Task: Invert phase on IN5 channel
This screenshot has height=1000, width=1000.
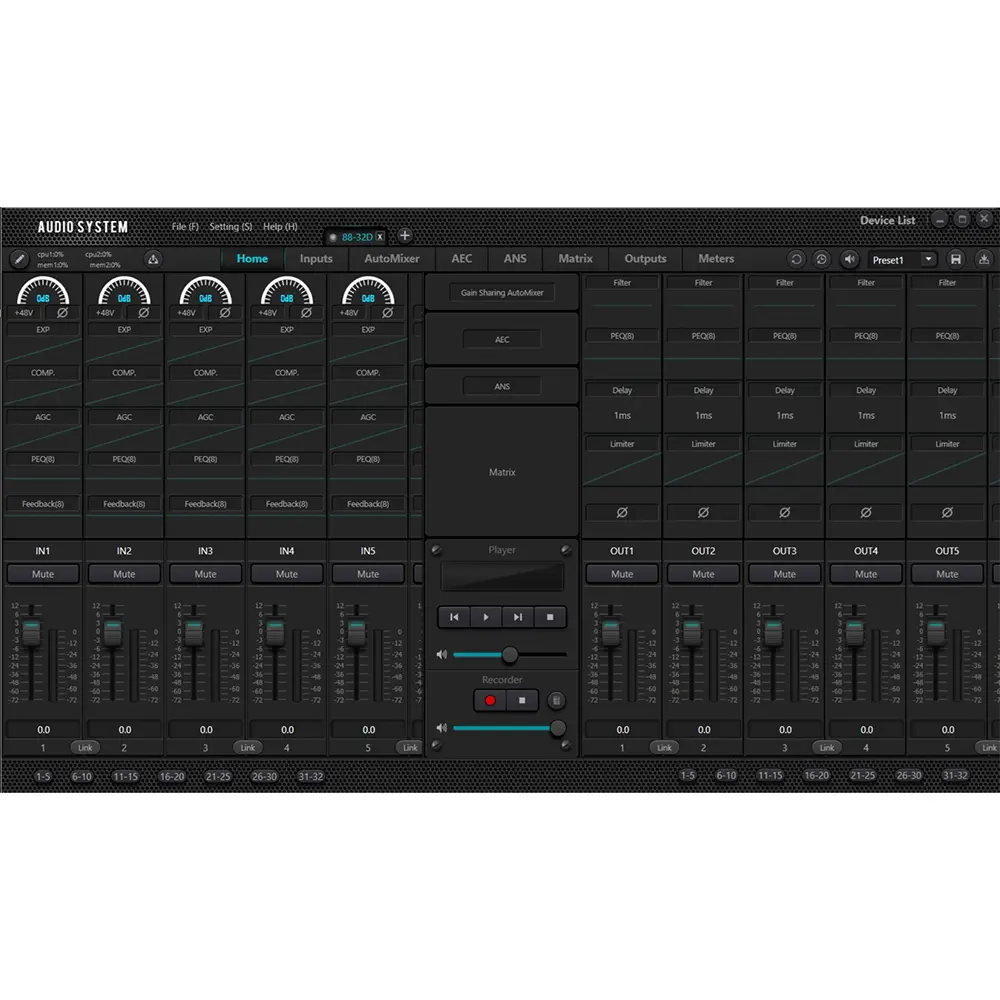Action: pos(388,312)
